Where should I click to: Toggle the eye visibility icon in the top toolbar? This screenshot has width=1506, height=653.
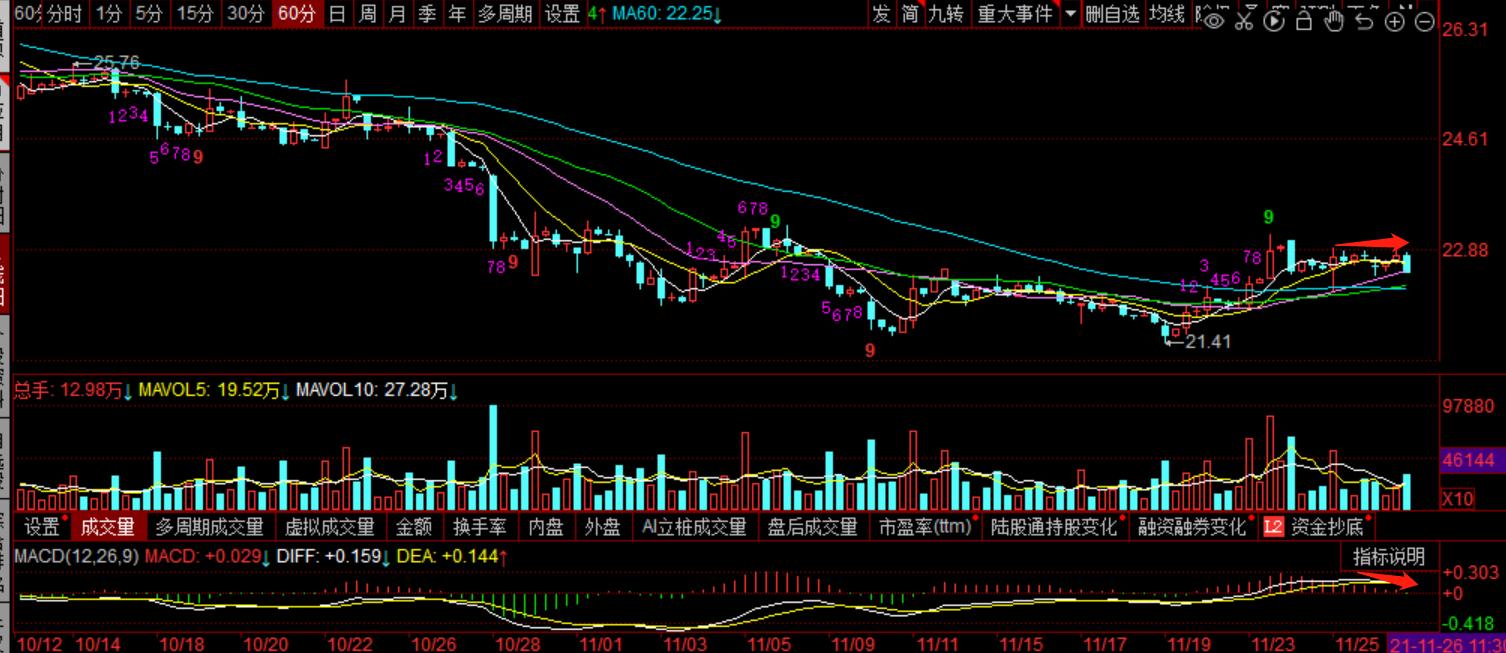(x=1214, y=21)
